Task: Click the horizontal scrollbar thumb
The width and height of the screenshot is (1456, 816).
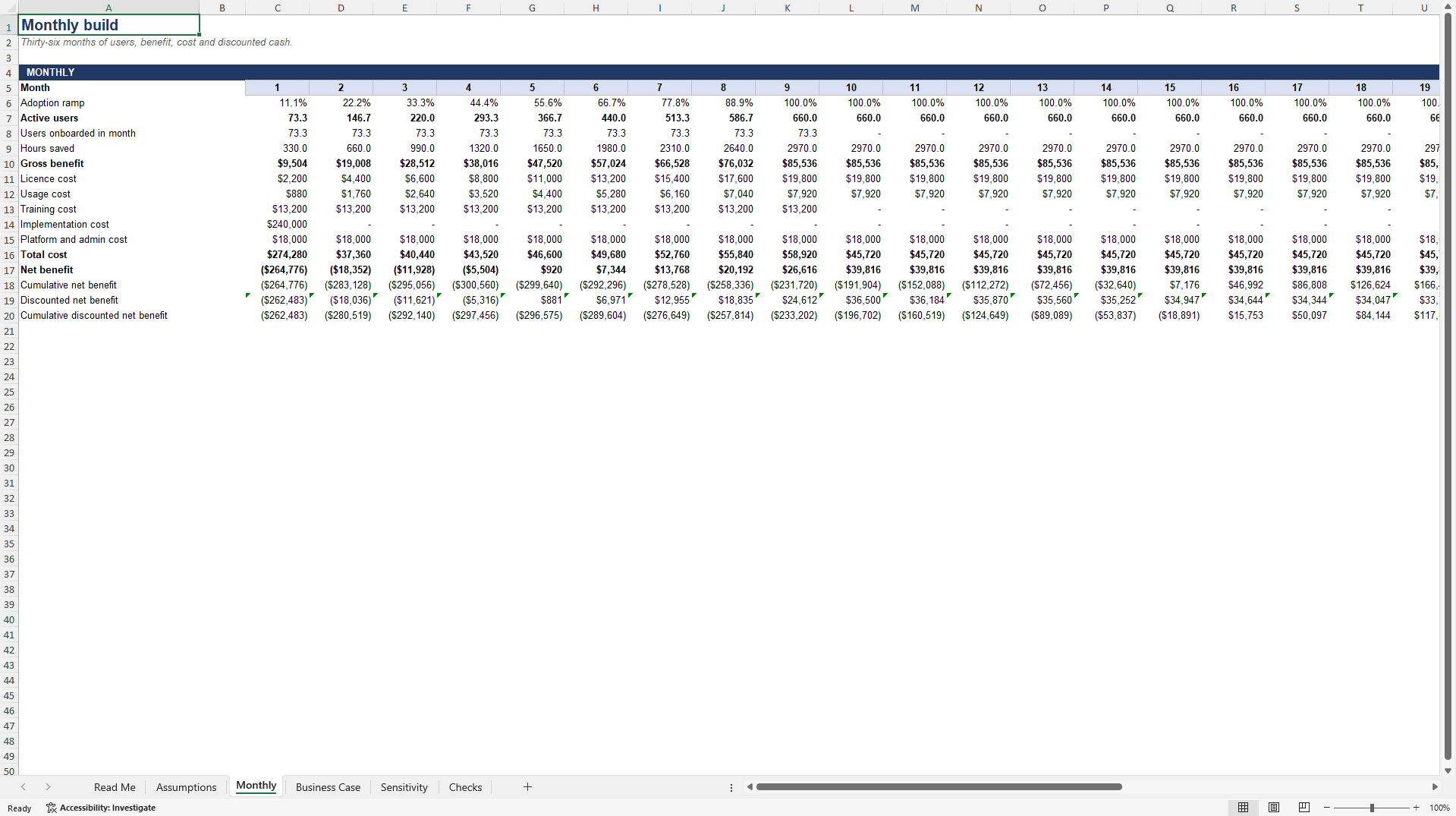Action: point(939,787)
